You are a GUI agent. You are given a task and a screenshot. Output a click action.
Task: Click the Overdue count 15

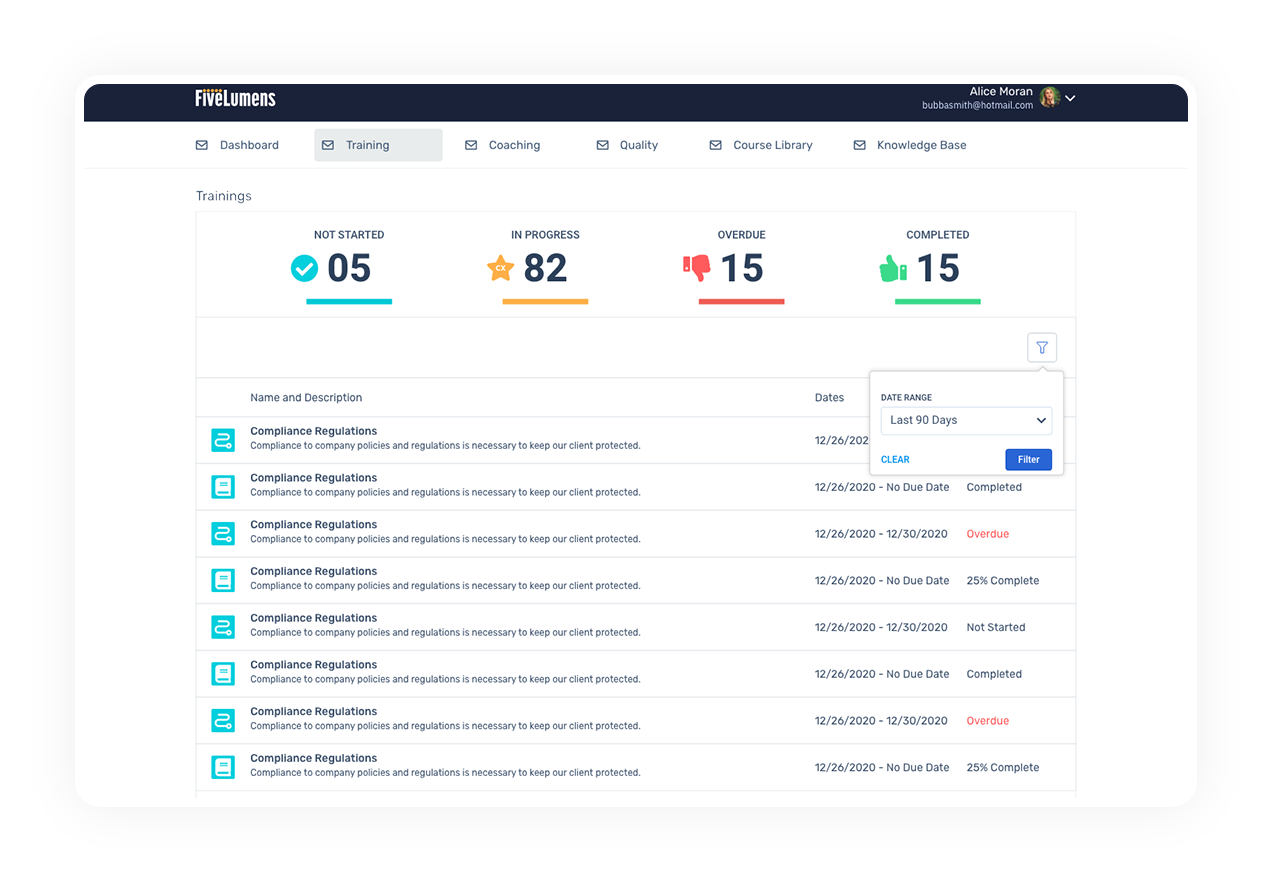(742, 268)
